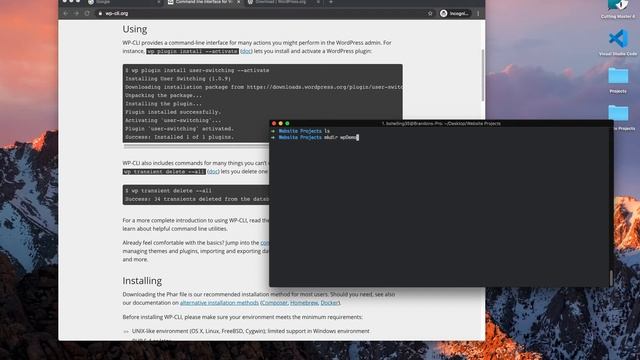Open Visual Studio Code desktop icon

tap(618, 43)
